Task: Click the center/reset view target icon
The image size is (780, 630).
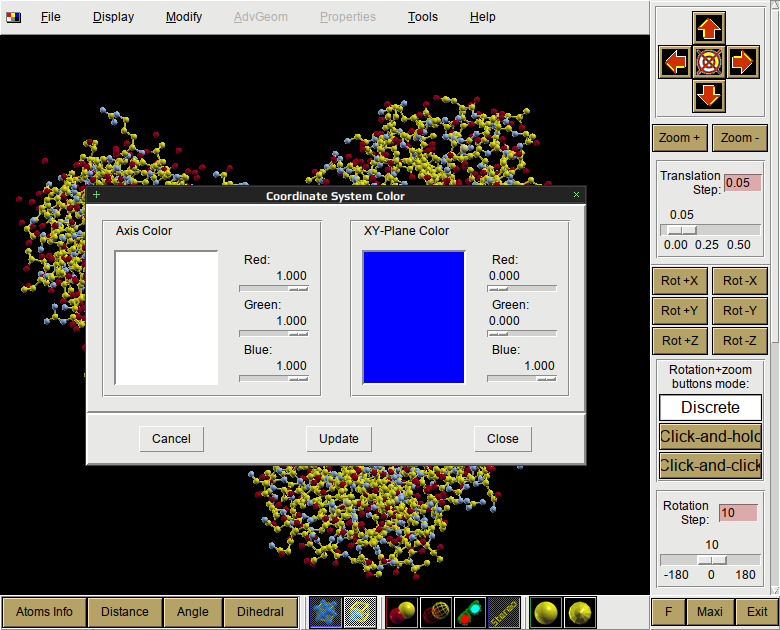Action: coord(709,62)
